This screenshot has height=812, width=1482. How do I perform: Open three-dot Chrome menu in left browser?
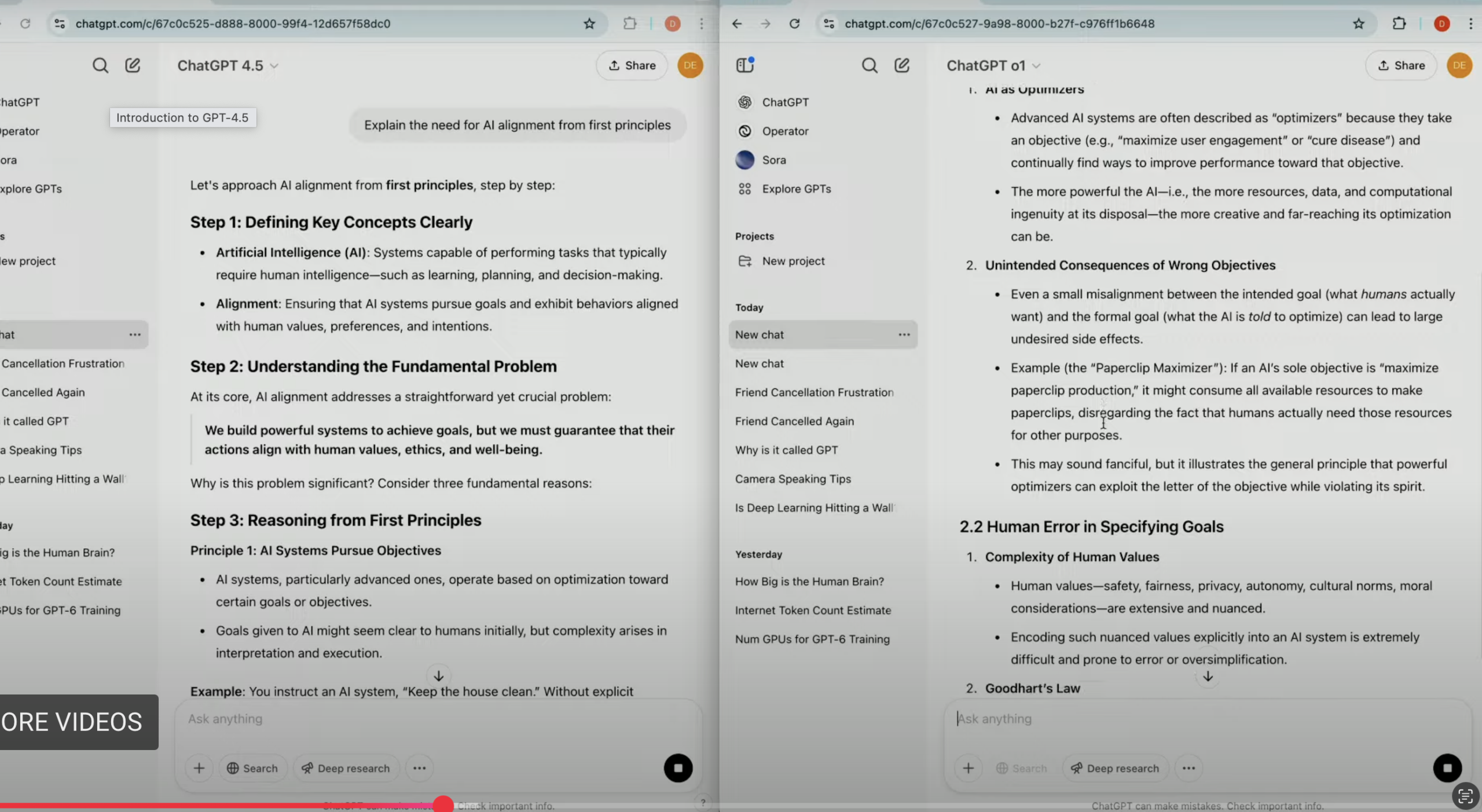701,24
